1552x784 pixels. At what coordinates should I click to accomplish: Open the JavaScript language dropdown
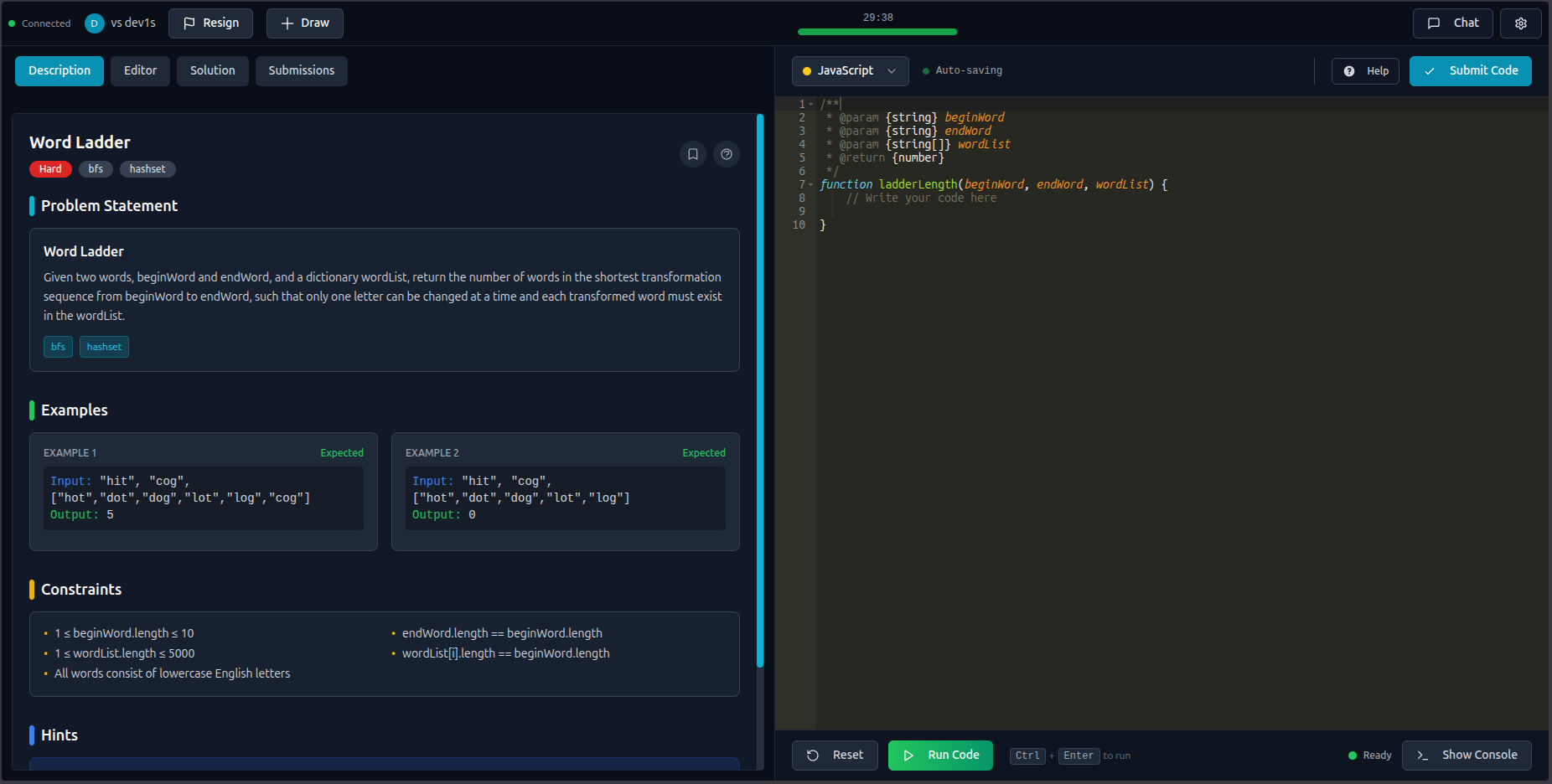[x=850, y=71]
